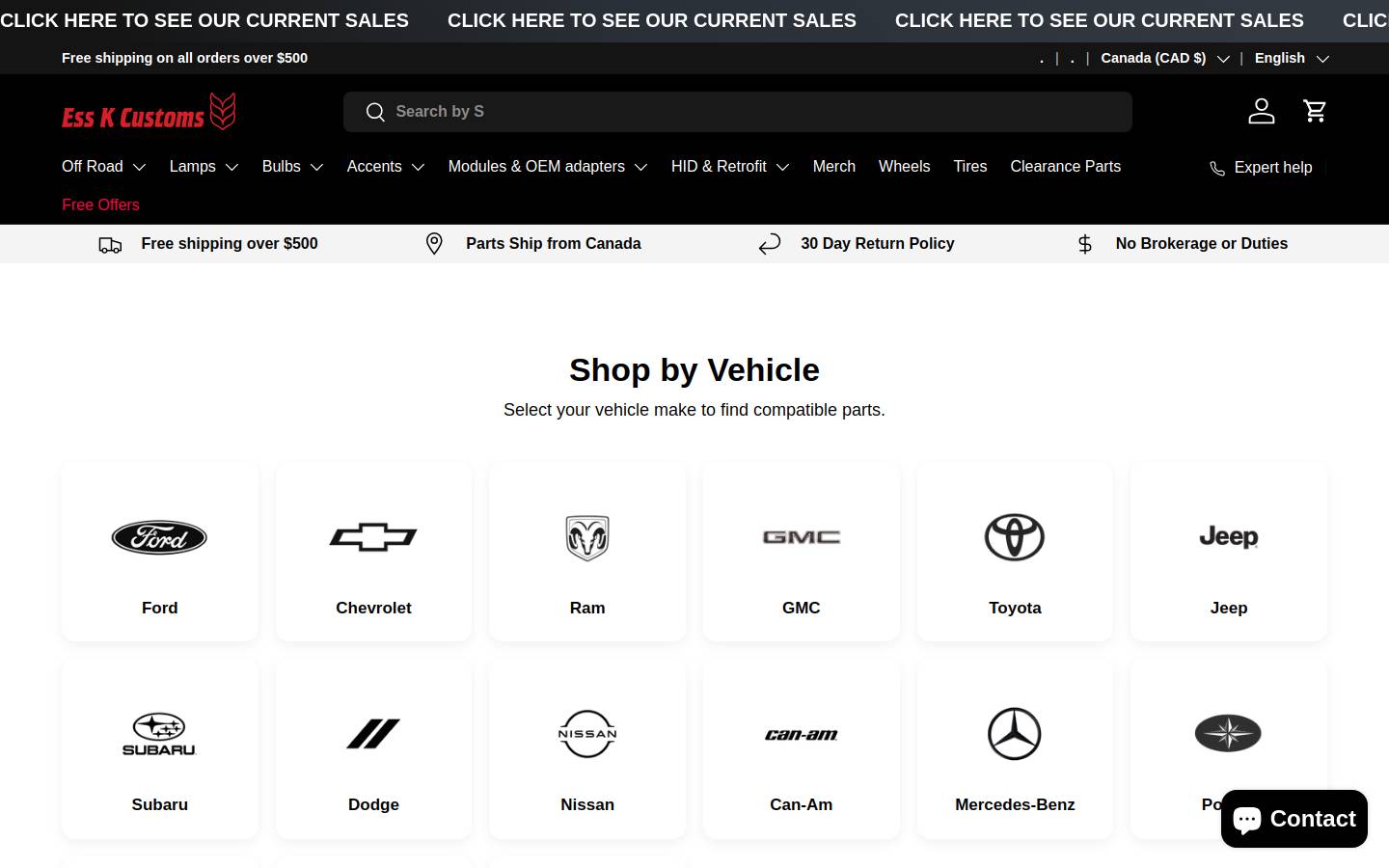Click the search magnifier icon
This screenshot has width=1389, height=868.
point(375,112)
